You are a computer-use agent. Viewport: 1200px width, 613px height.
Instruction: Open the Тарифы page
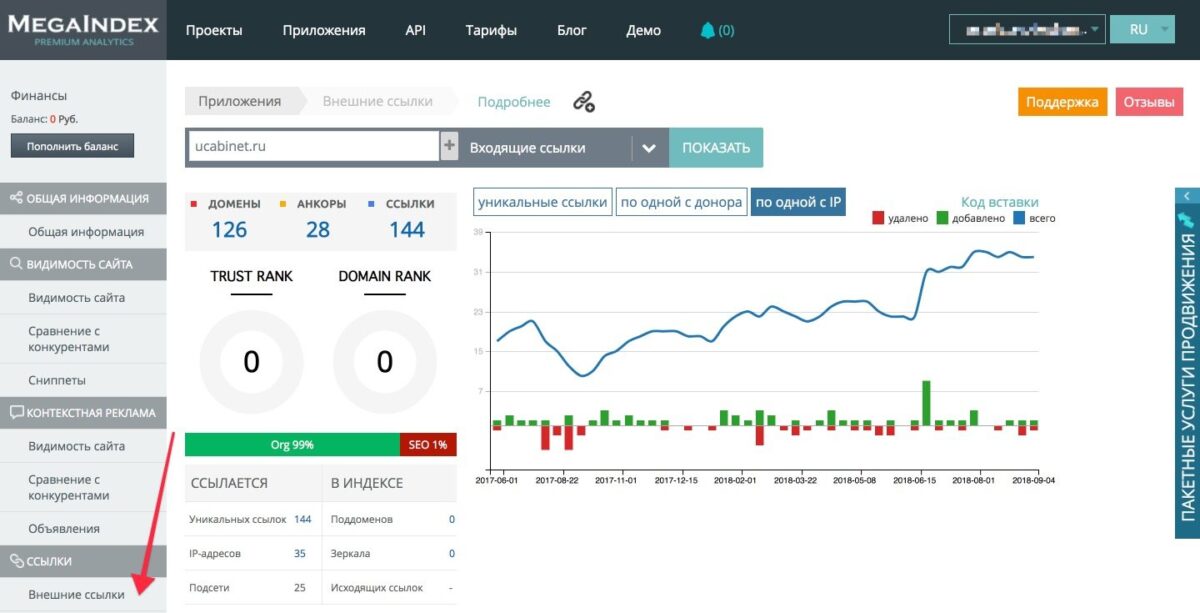click(x=491, y=30)
